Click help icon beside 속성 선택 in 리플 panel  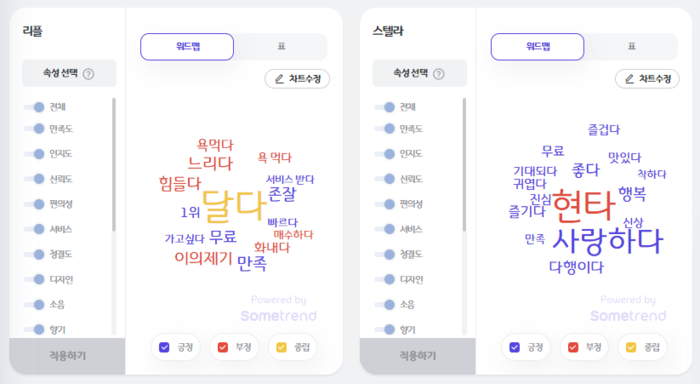tap(88, 74)
